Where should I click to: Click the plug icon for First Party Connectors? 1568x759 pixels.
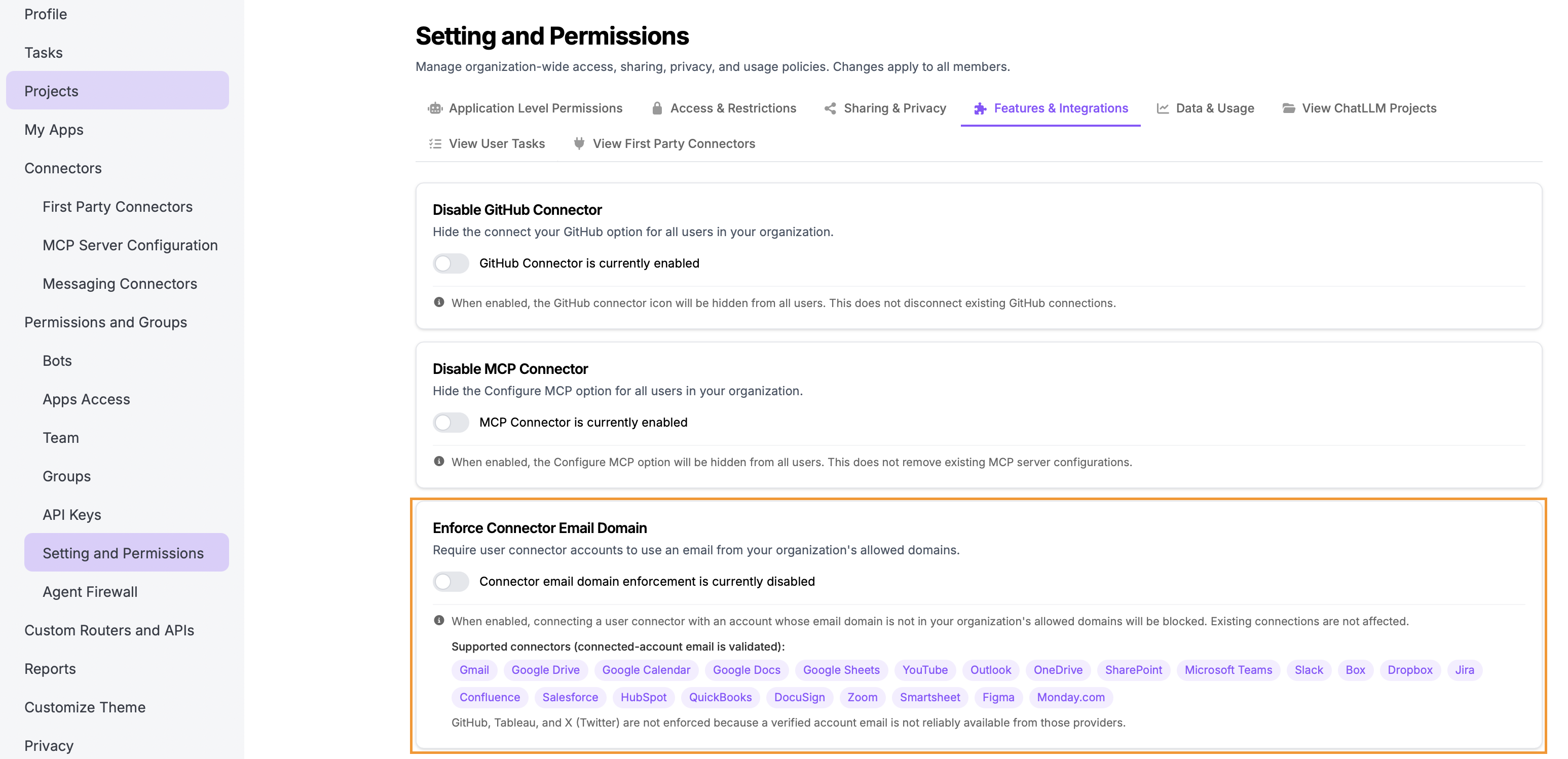click(579, 144)
